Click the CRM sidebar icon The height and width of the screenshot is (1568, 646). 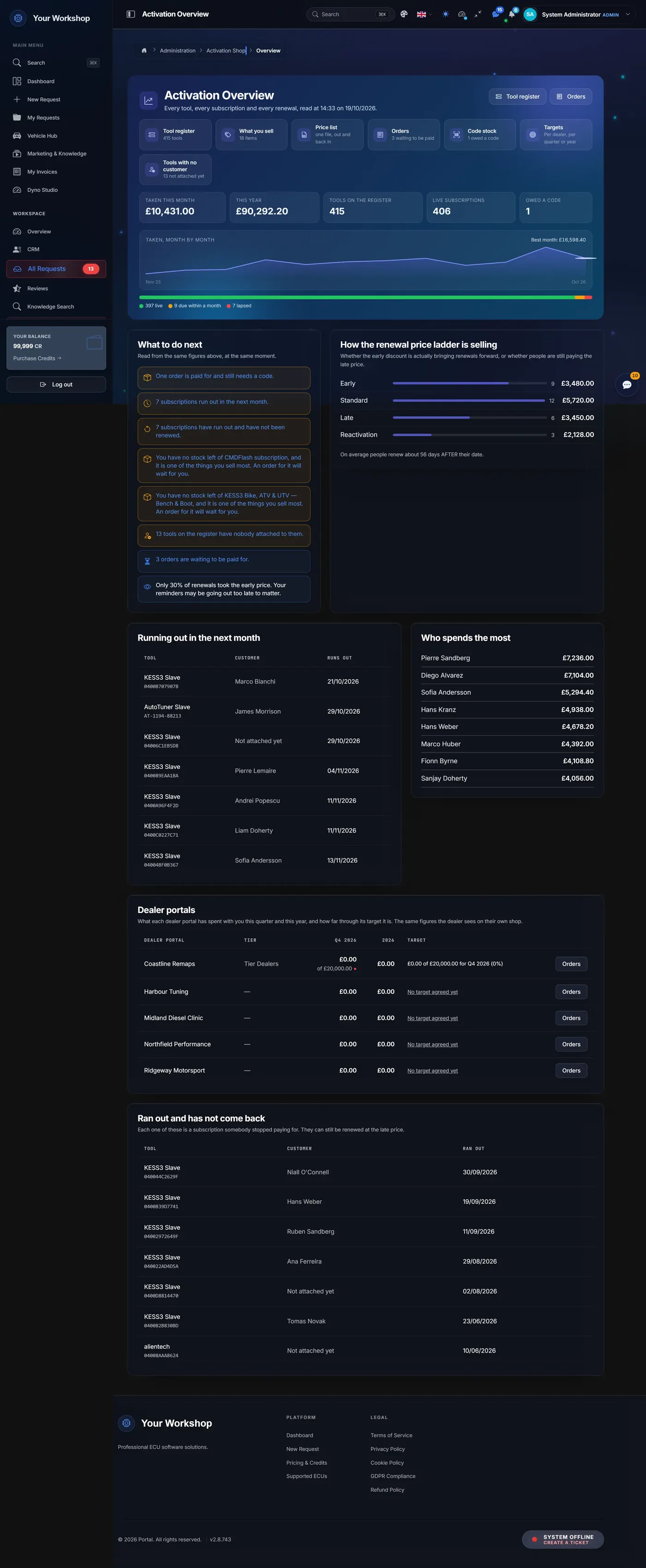click(17, 250)
